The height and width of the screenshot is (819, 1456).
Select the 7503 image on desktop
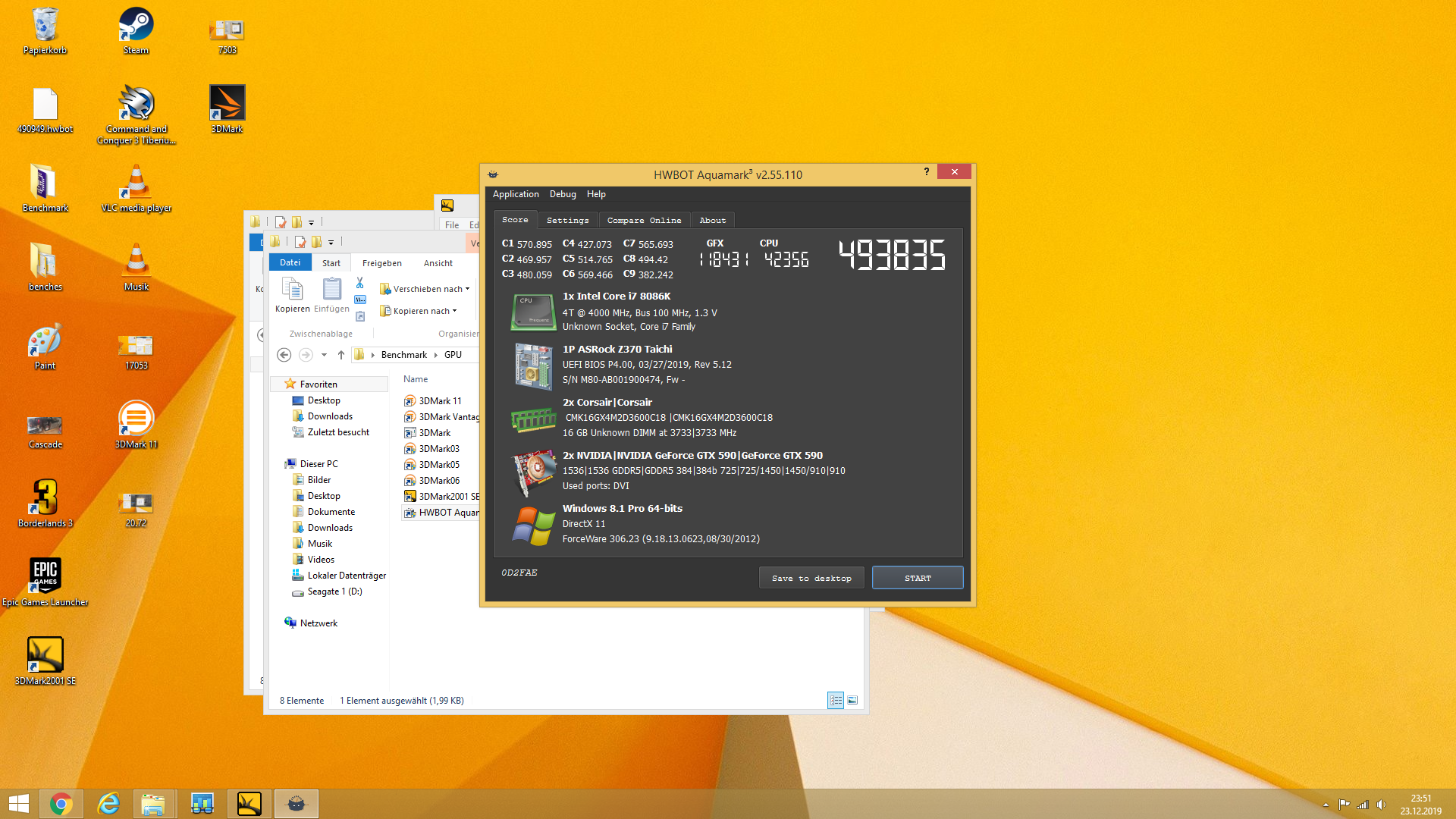point(227,36)
